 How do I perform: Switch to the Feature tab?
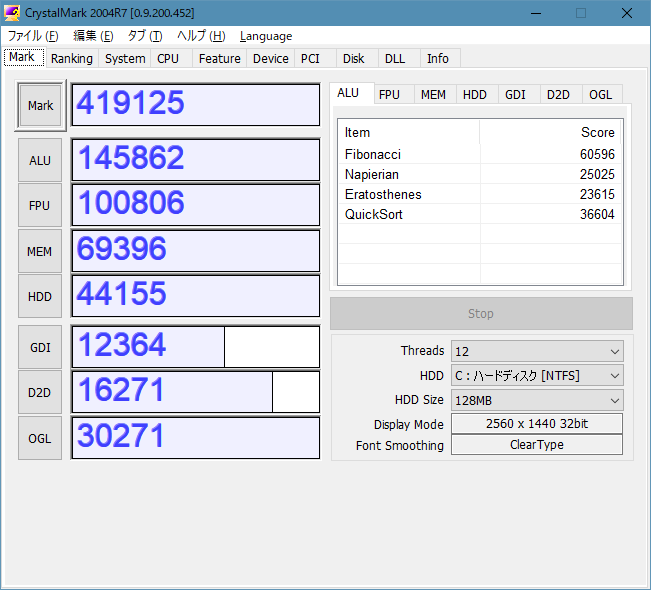[220, 59]
